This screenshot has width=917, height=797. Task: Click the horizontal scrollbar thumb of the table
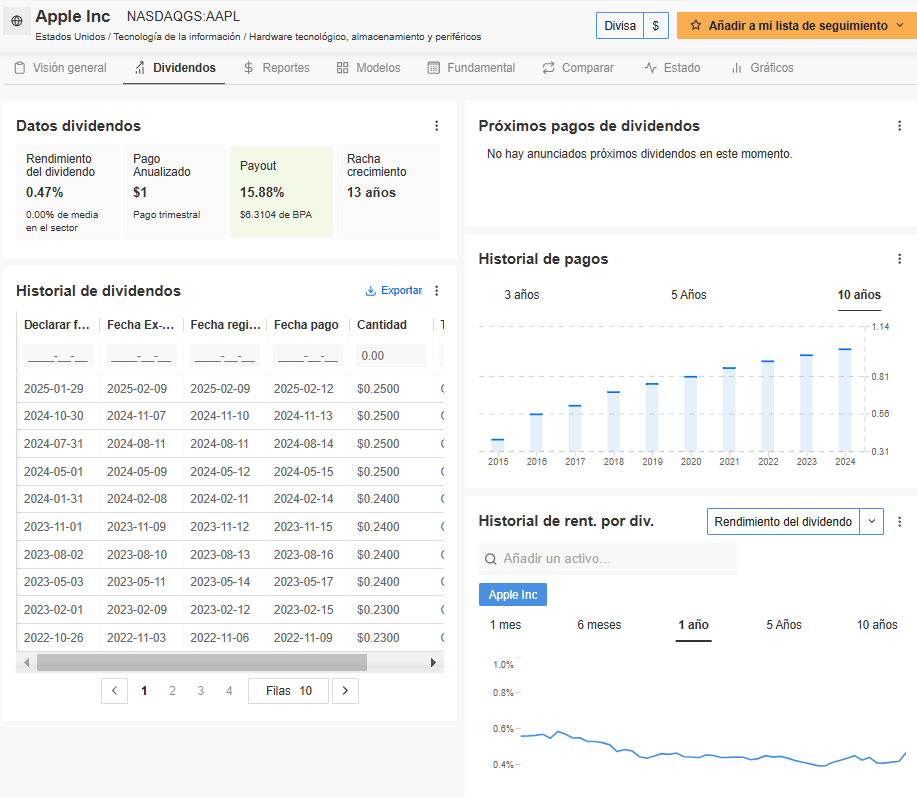point(202,663)
